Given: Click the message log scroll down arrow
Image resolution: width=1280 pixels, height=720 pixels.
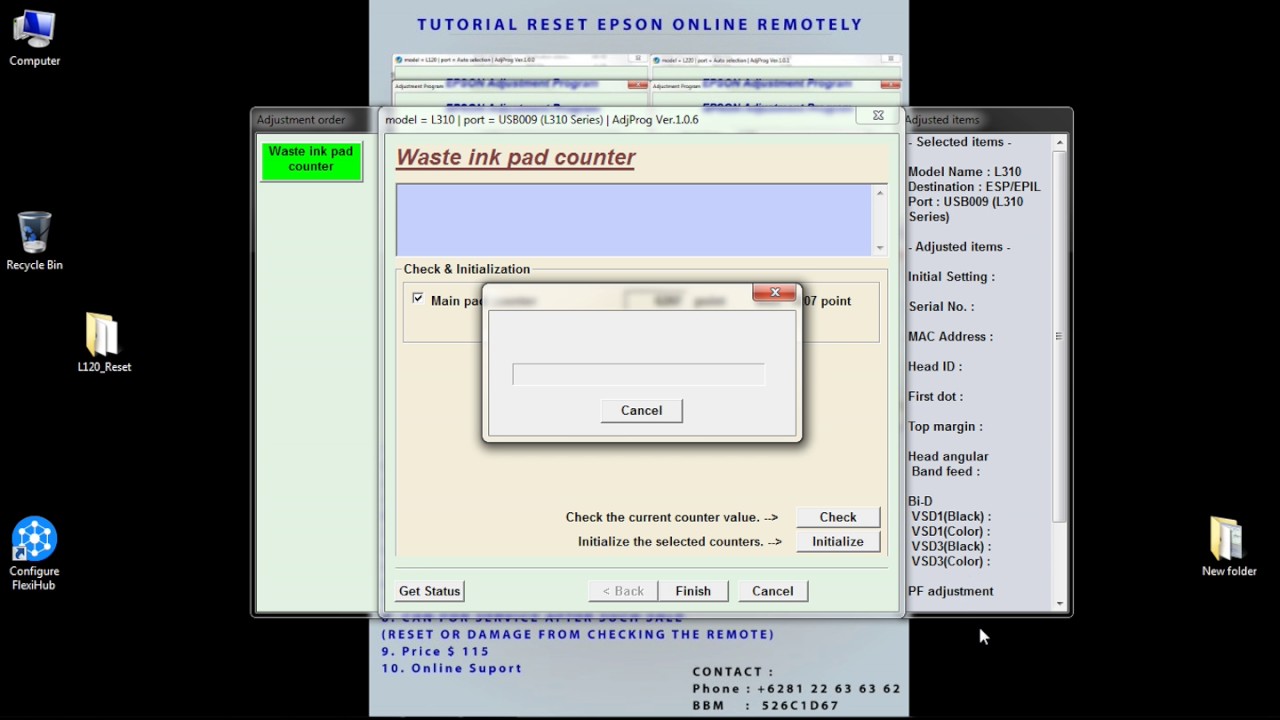Looking at the screenshot, I should pyautogui.click(x=880, y=247).
